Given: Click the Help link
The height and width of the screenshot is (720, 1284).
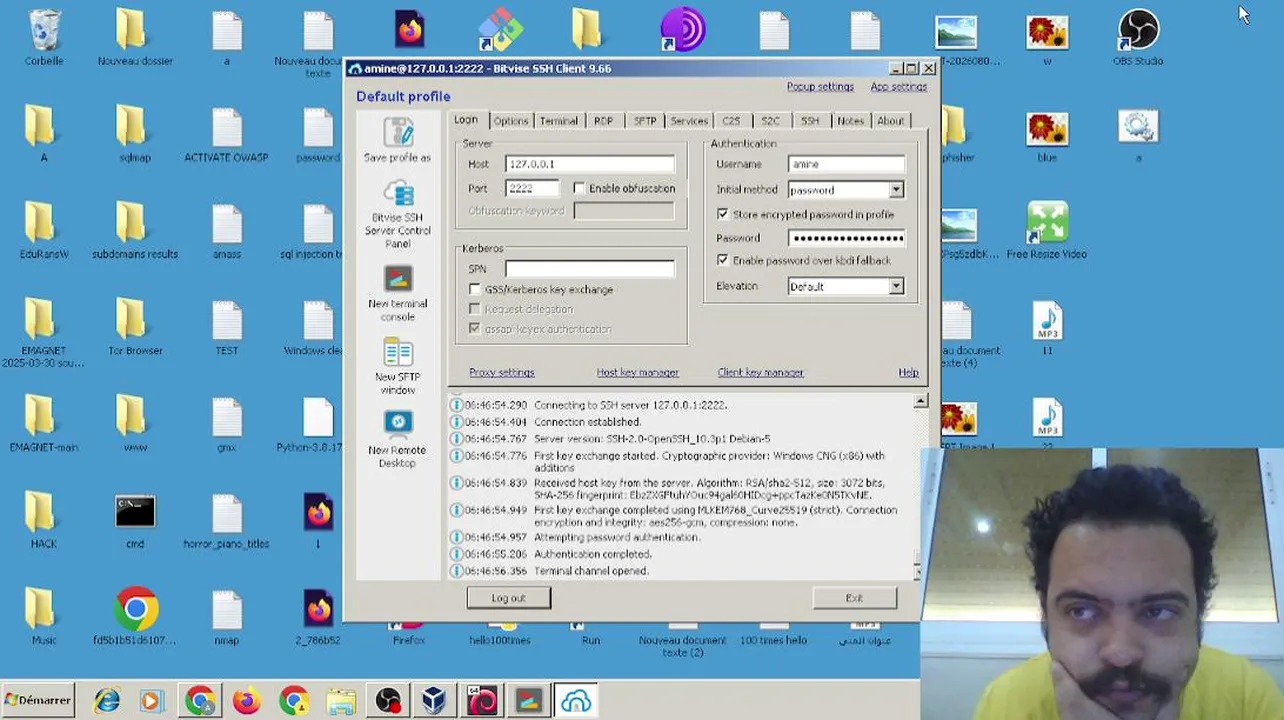Looking at the screenshot, I should pos(908,372).
